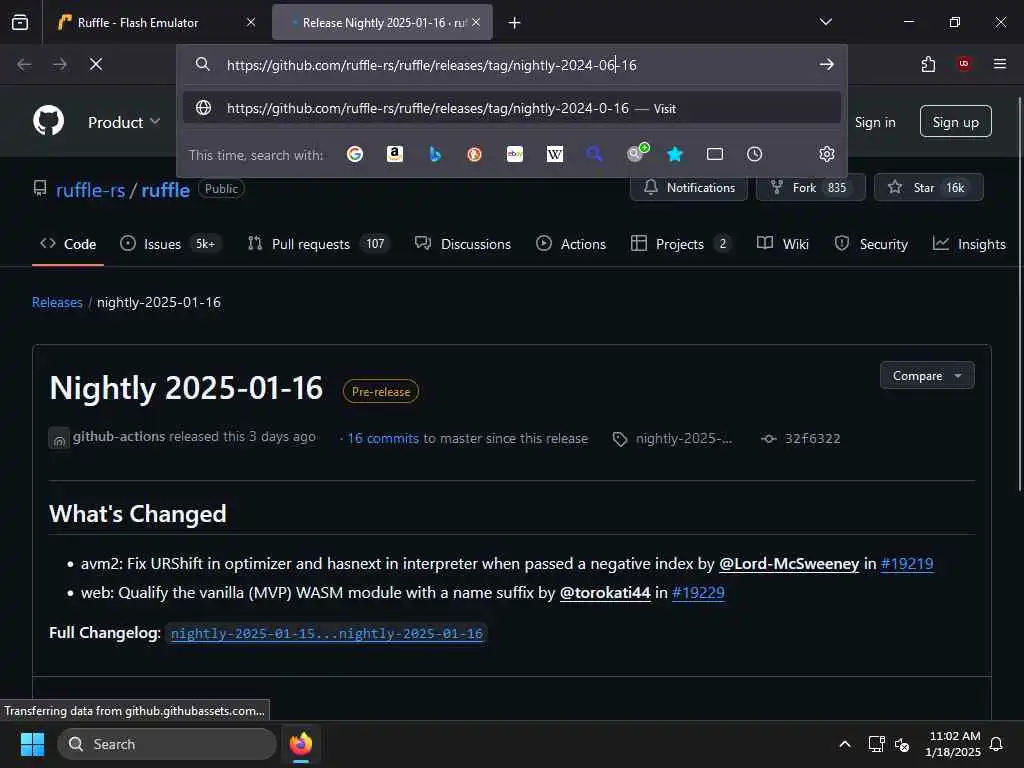Click the Firefox taskbar icon

[x=301, y=744]
